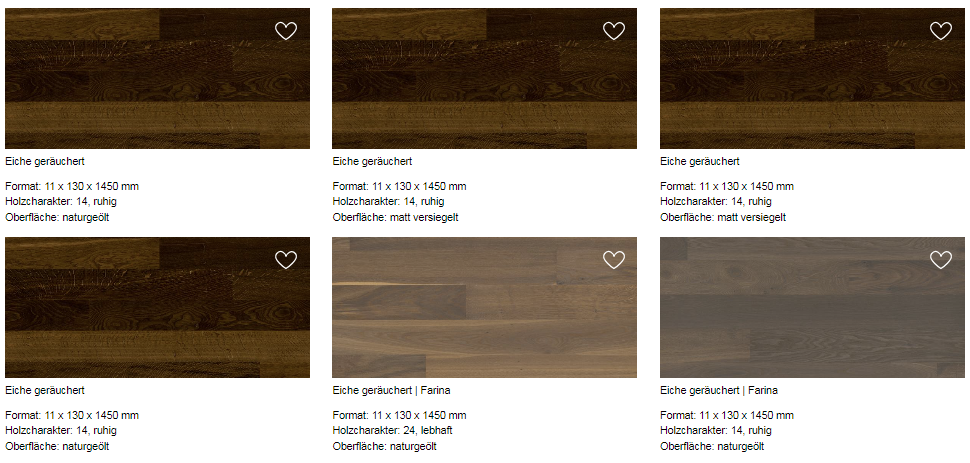View last top-row matt versiegelt floor image
The image size is (970, 463).
[x=812, y=79]
